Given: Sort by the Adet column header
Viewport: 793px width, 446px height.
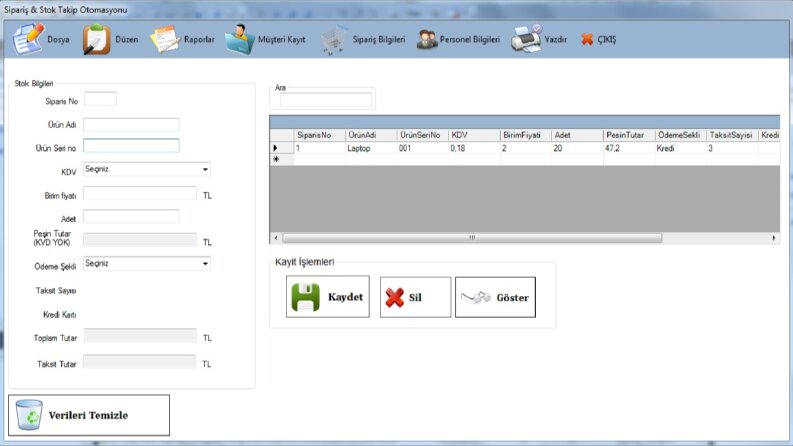Looking at the screenshot, I should 578,135.
